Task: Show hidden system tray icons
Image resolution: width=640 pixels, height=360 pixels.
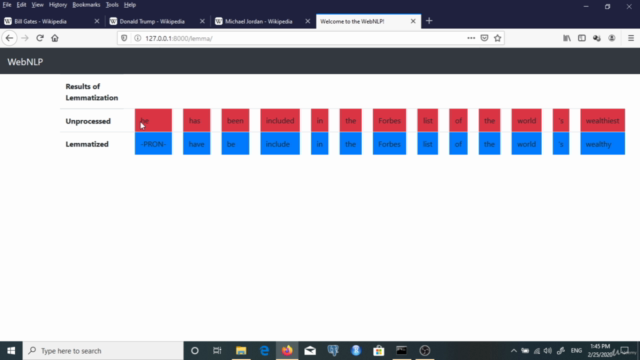Action: [513, 351]
